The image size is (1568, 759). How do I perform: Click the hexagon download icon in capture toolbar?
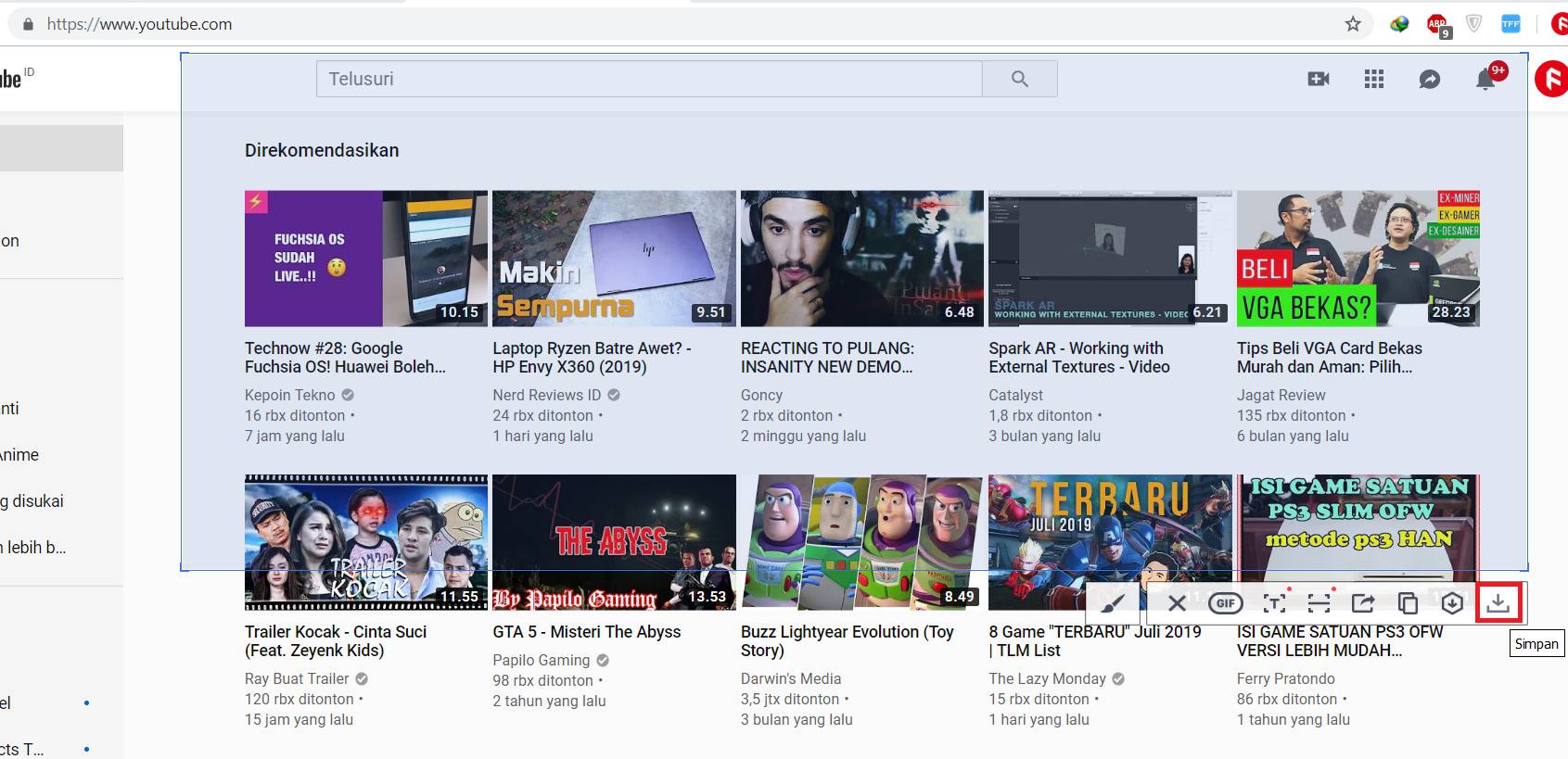point(1452,603)
